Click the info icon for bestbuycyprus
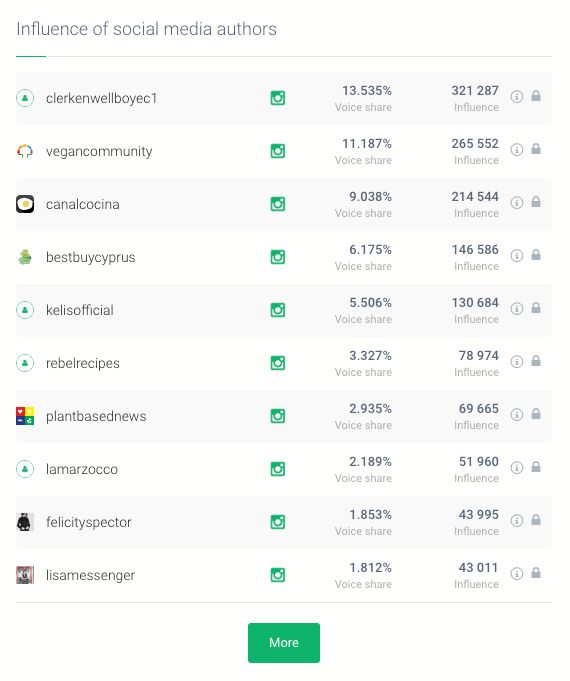570x681 pixels. (x=517, y=255)
